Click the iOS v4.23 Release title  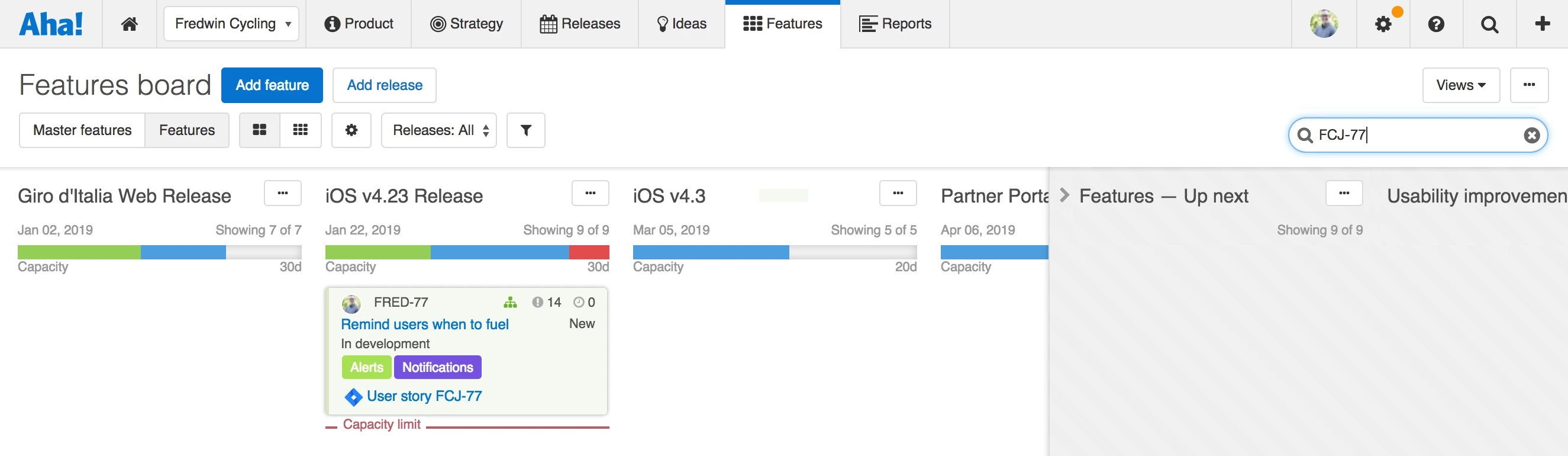[x=404, y=195]
